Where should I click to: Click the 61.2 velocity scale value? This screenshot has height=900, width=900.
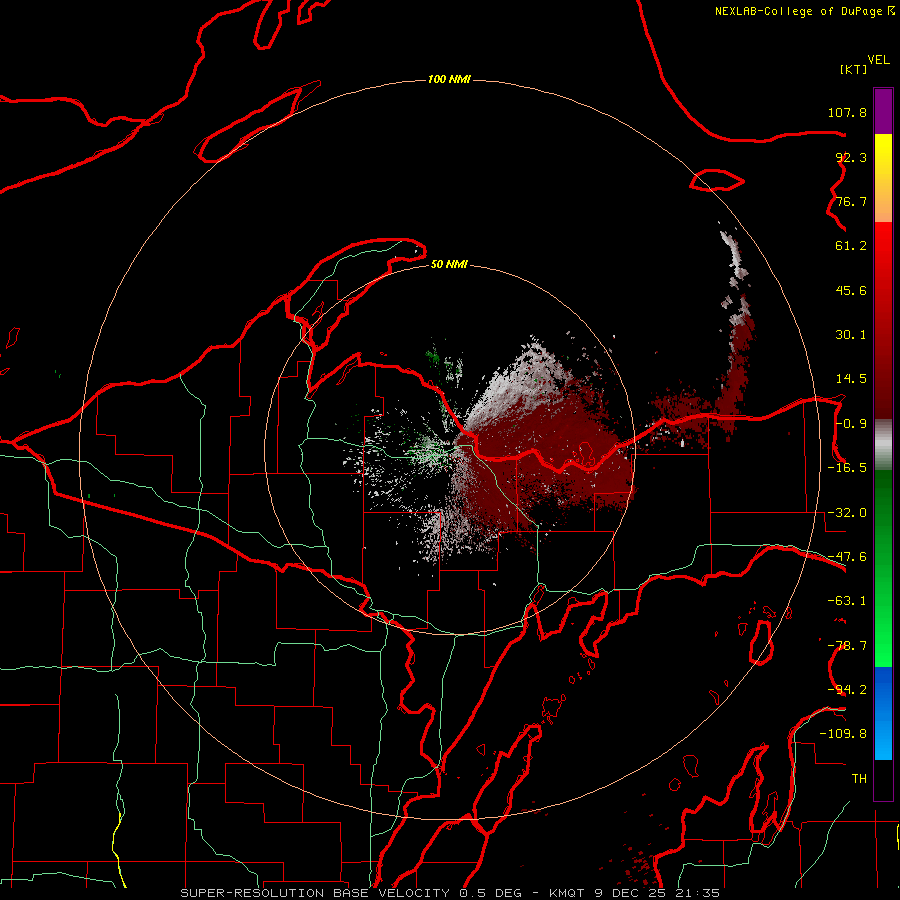click(851, 246)
